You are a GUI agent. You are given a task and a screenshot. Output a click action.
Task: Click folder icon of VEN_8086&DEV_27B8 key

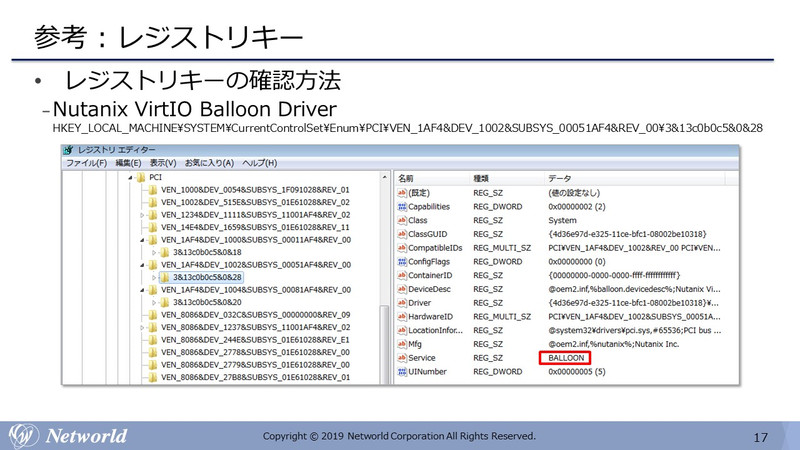[x=153, y=378]
